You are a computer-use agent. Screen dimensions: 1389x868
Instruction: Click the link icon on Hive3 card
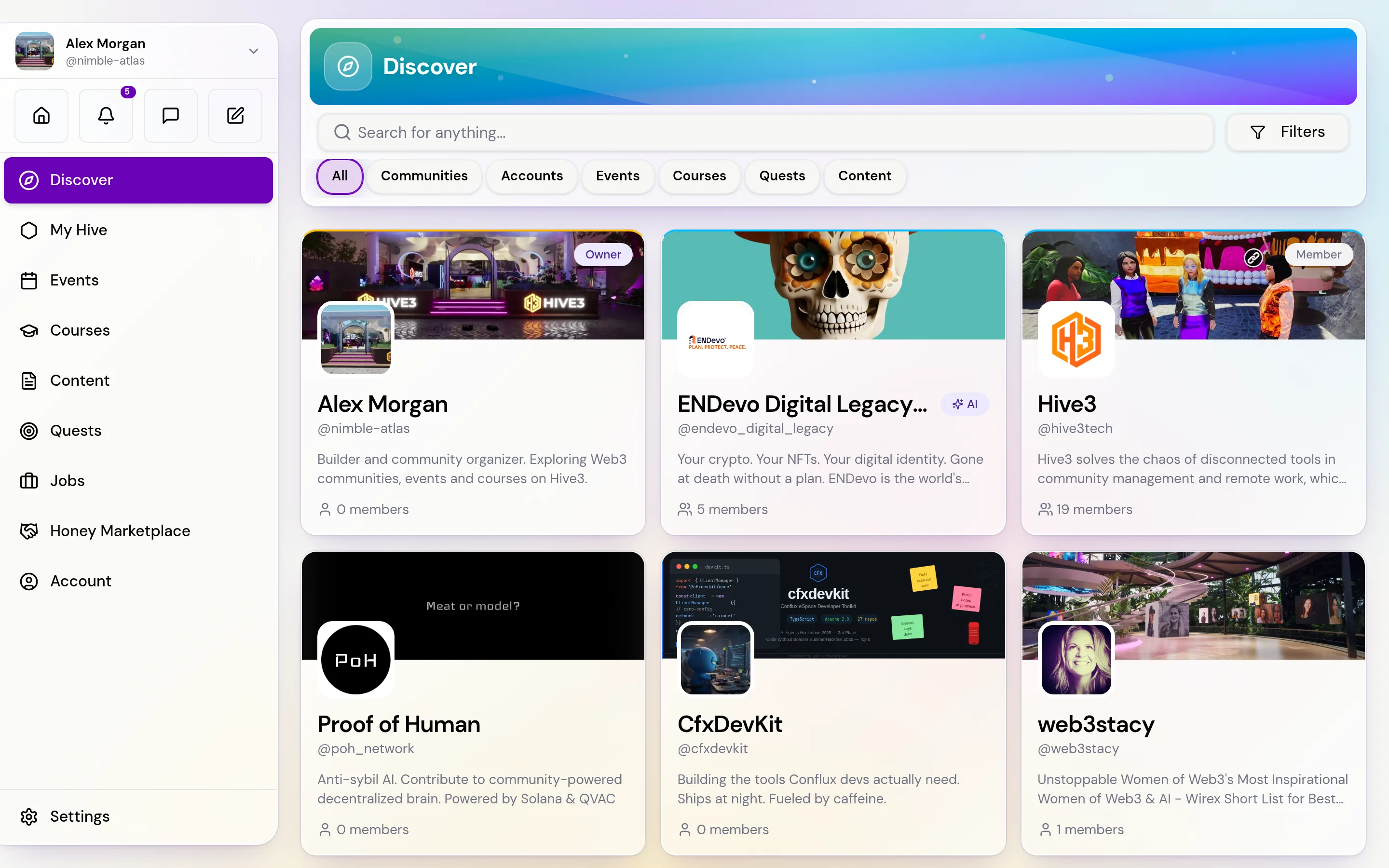(x=1253, y=257)
